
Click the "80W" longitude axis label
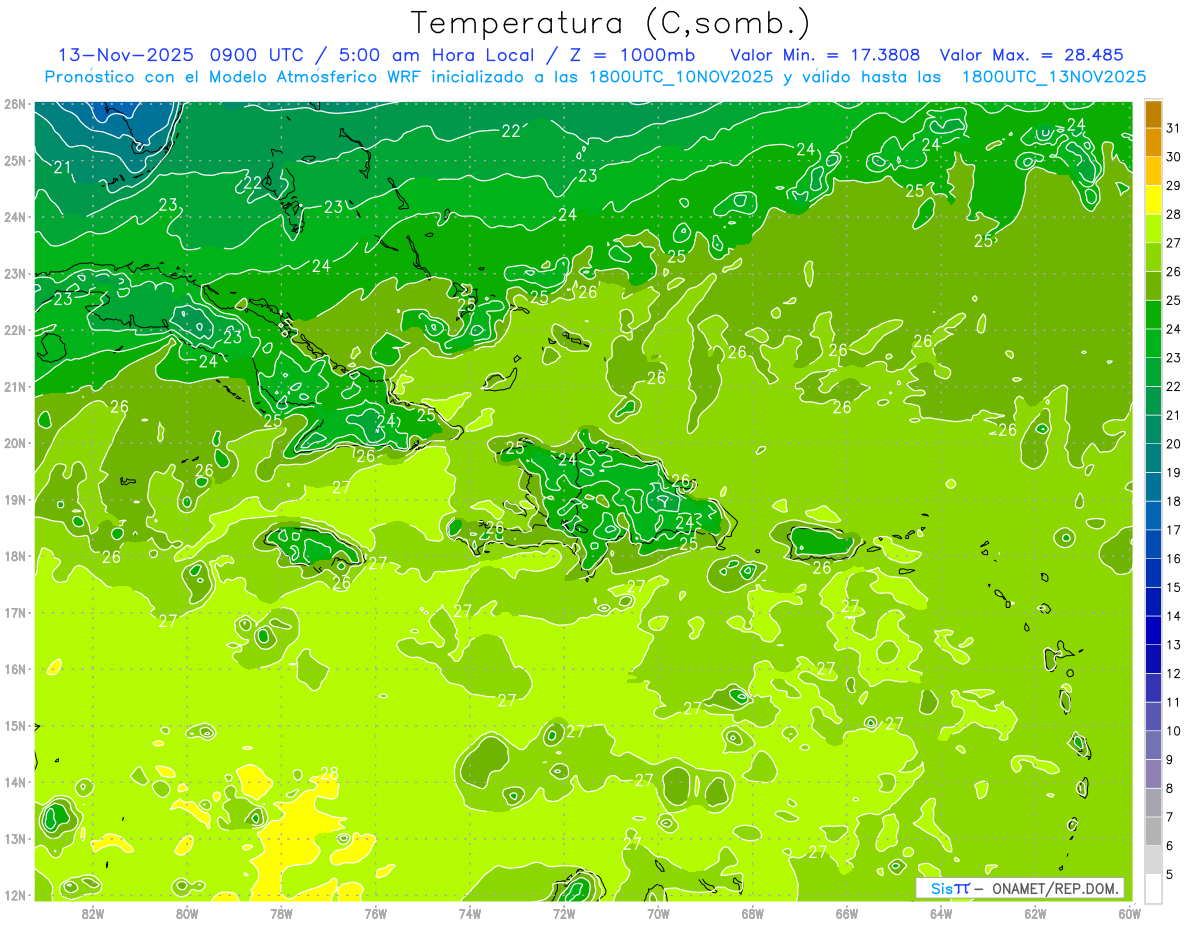click(x=187, y=913)
